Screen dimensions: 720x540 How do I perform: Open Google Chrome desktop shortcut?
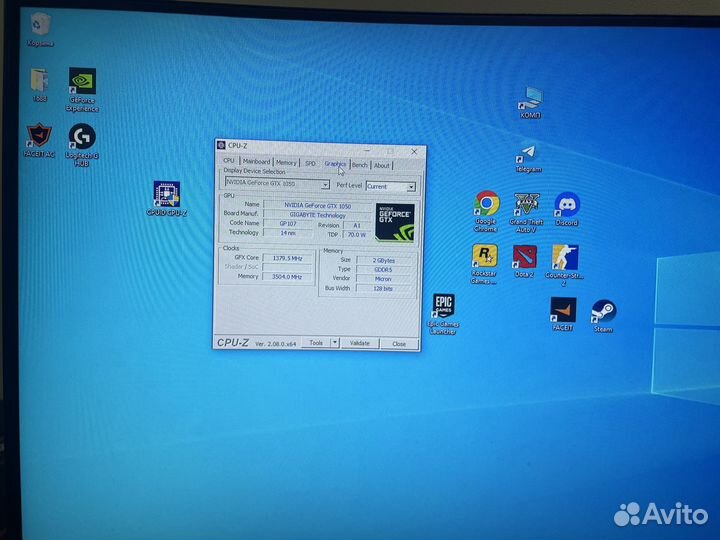(486, 211)
